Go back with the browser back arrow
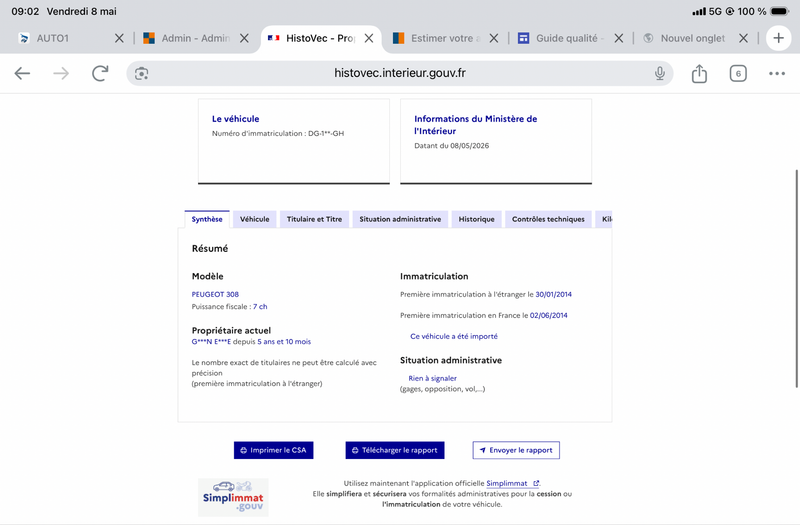 [x=22, y=73]
